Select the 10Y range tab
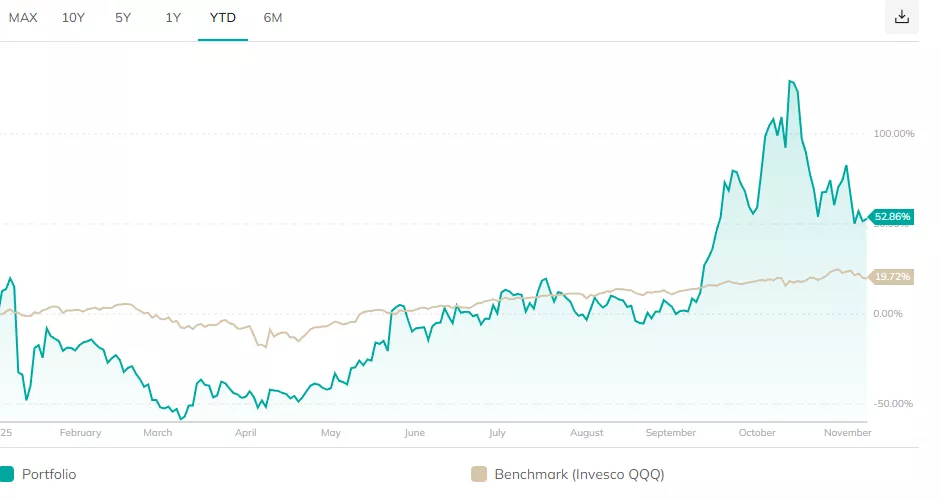Screen dimensions: 940x500 pos(73,18)
